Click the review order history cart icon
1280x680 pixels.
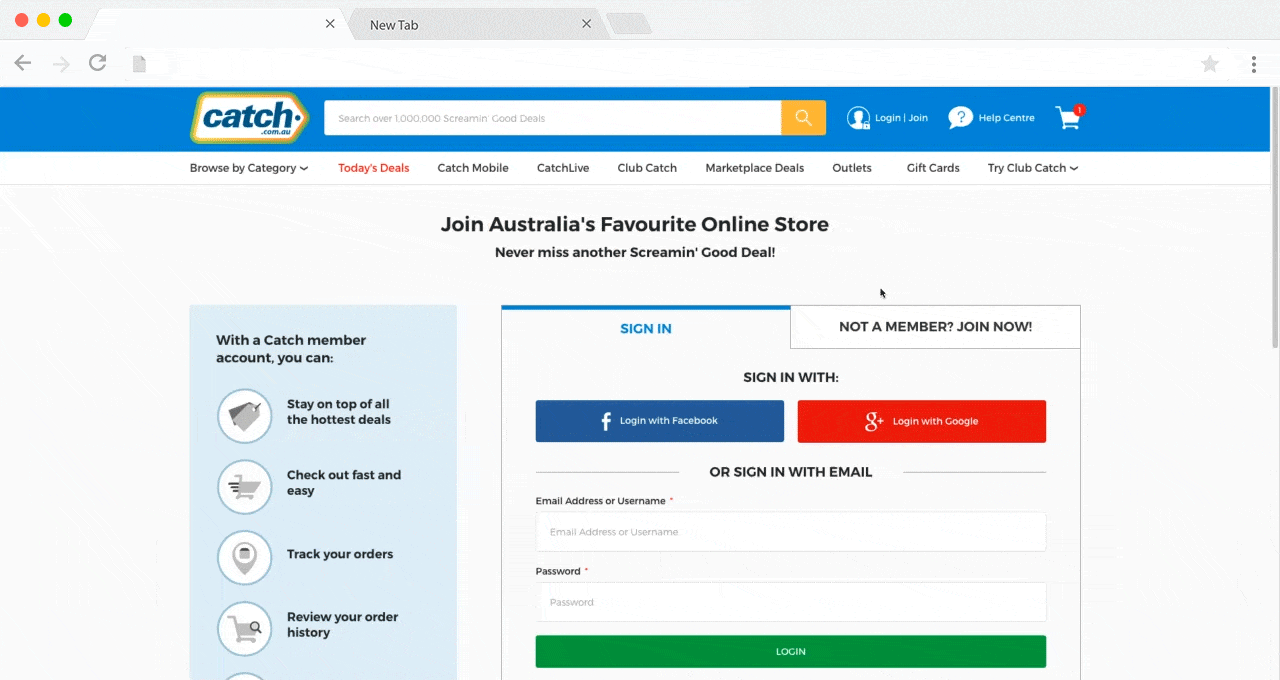point(245,629)
